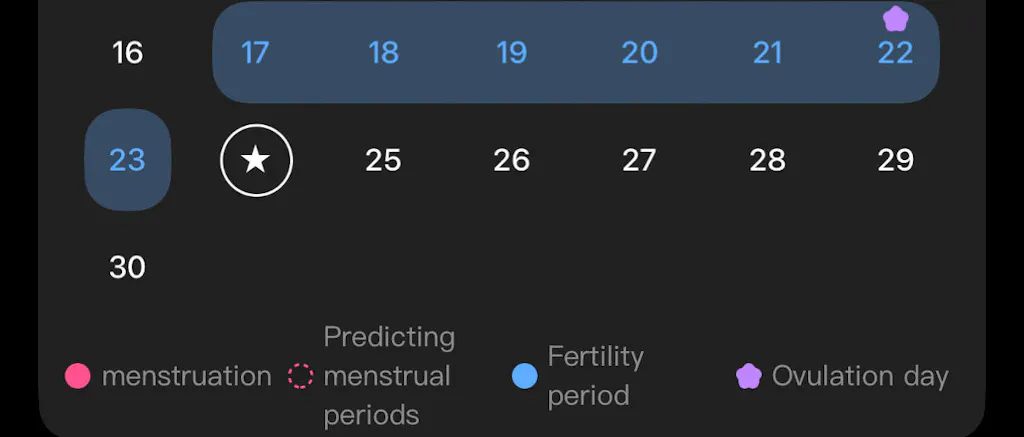Select fertile day 17

point(256,52)
